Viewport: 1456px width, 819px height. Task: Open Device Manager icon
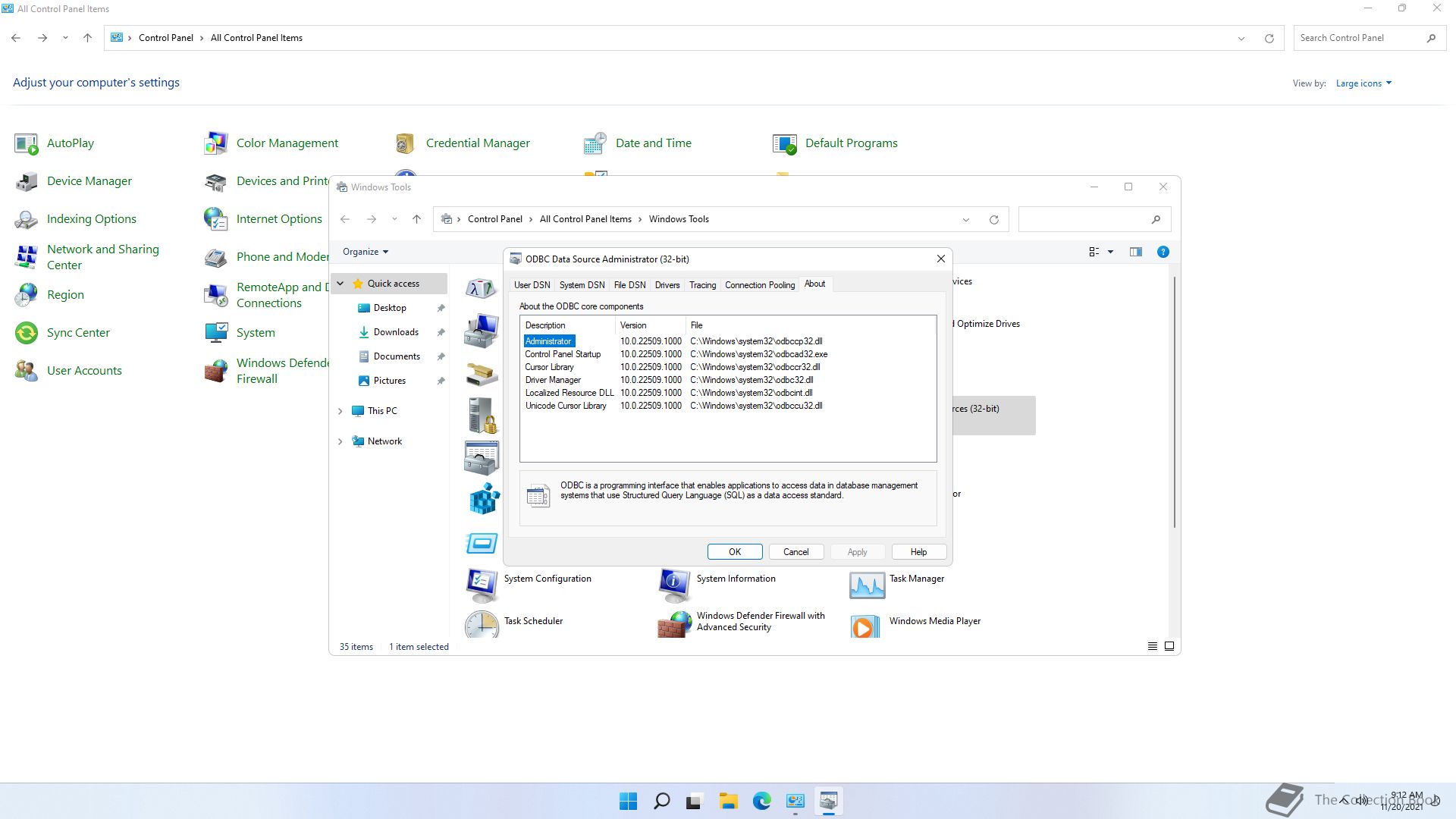tap(27, 181)
